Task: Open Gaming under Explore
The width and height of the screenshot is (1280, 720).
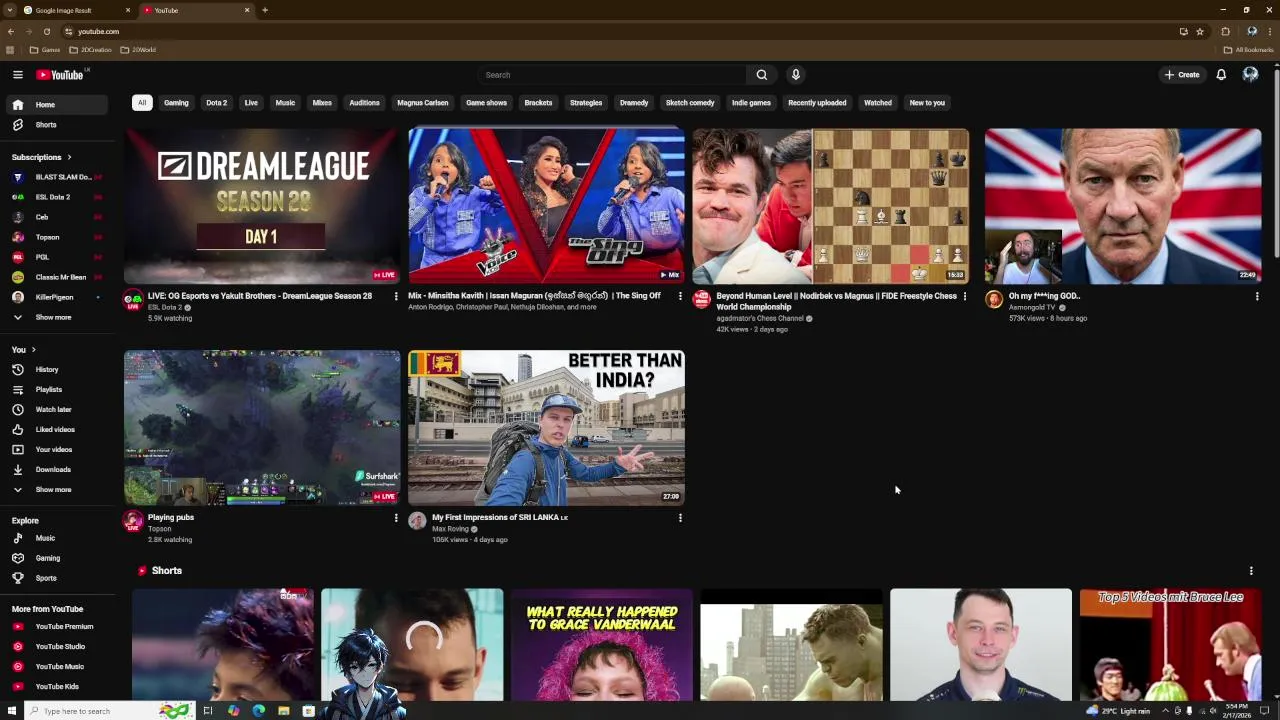Action: point(58,558)
